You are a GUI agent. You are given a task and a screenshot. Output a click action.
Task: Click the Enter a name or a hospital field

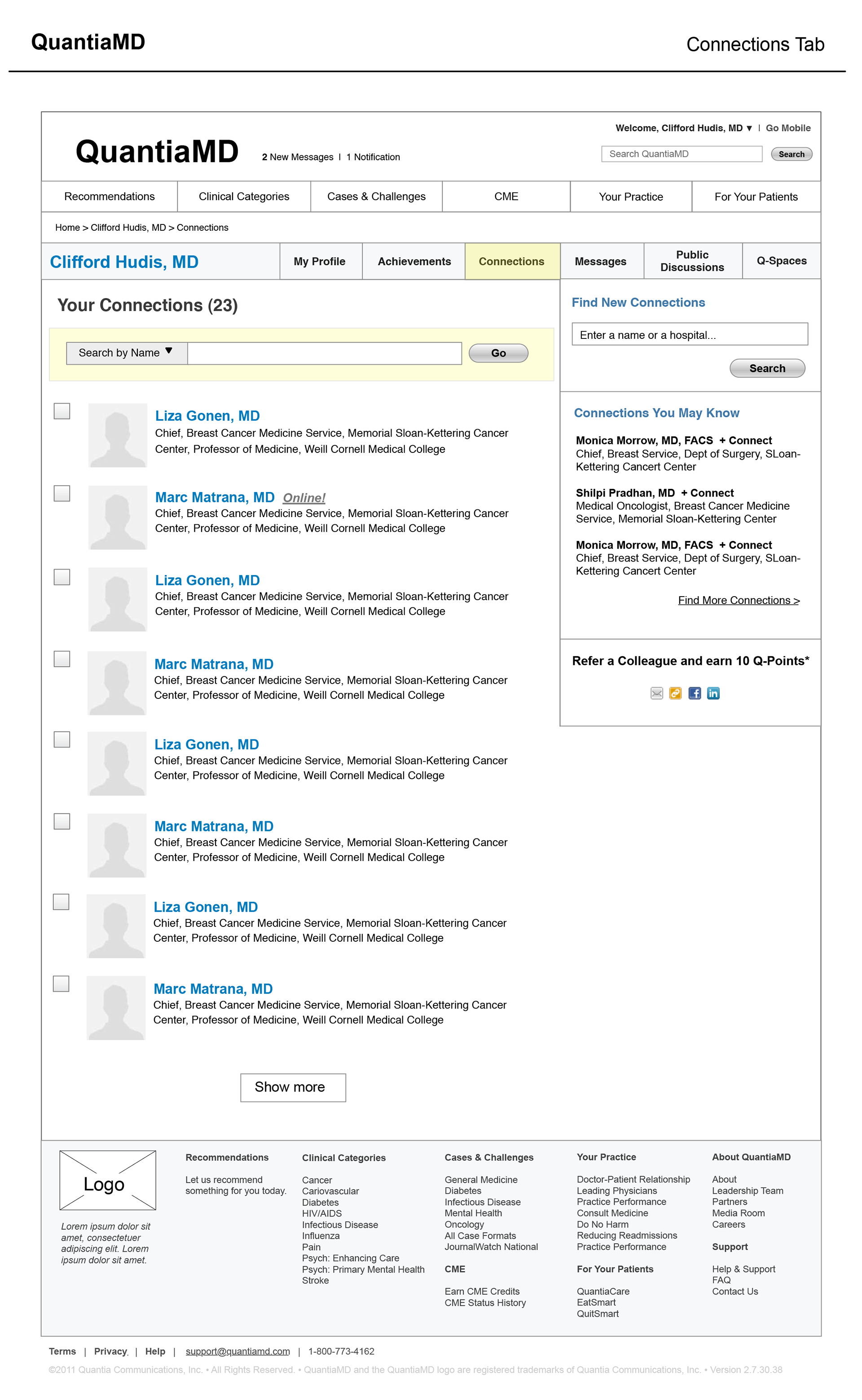point(690,334)
